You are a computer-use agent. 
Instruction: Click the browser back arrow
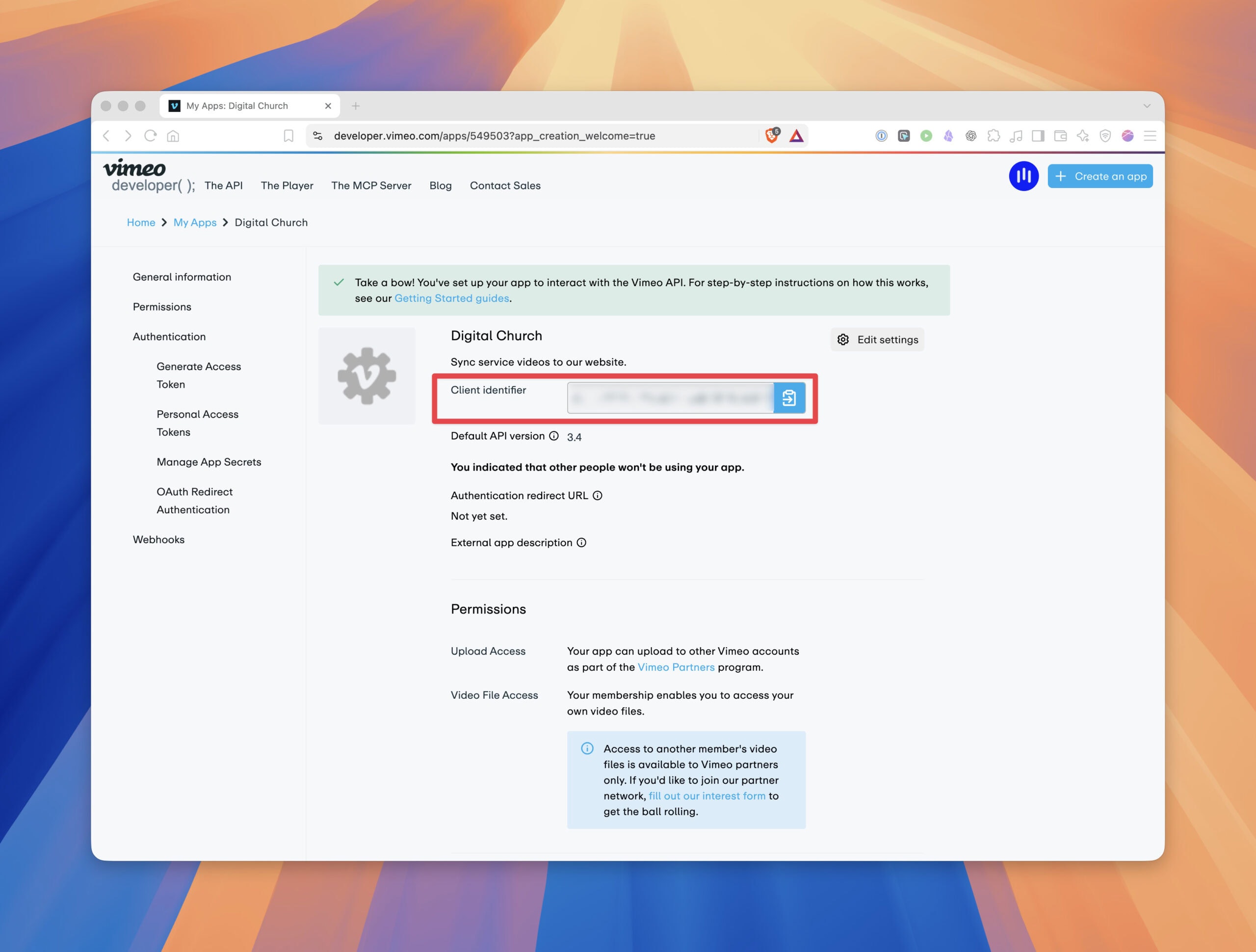[x=106, y=136]
